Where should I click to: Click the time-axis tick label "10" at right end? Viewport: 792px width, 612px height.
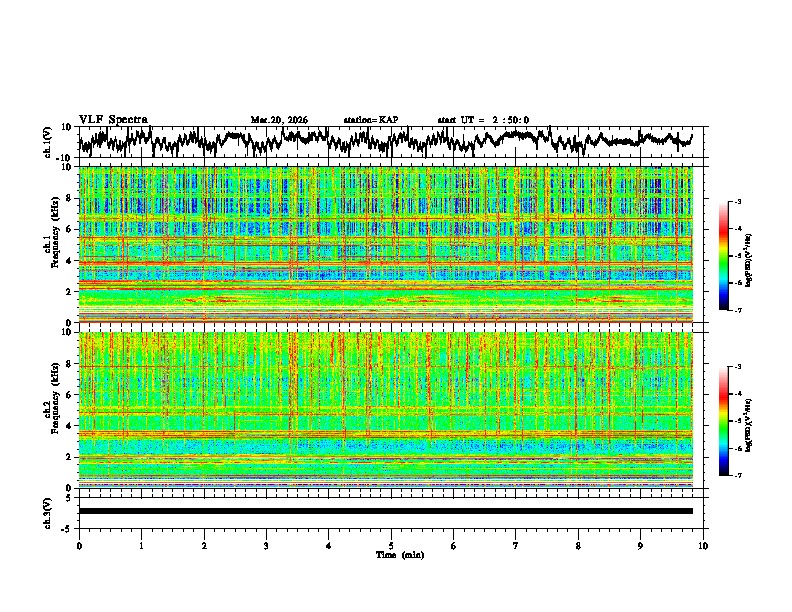(703, 546)
